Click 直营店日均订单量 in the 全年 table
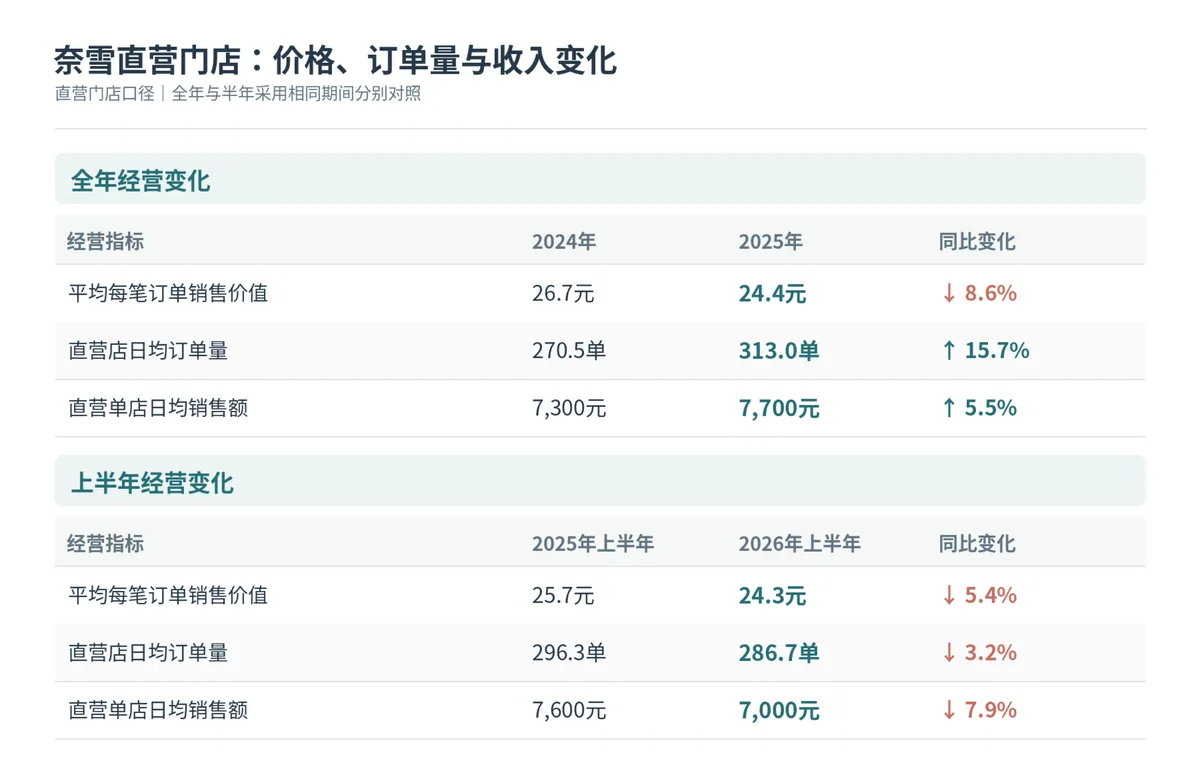The height and width of the screenshot is (777, 1200). pos(148,351)
